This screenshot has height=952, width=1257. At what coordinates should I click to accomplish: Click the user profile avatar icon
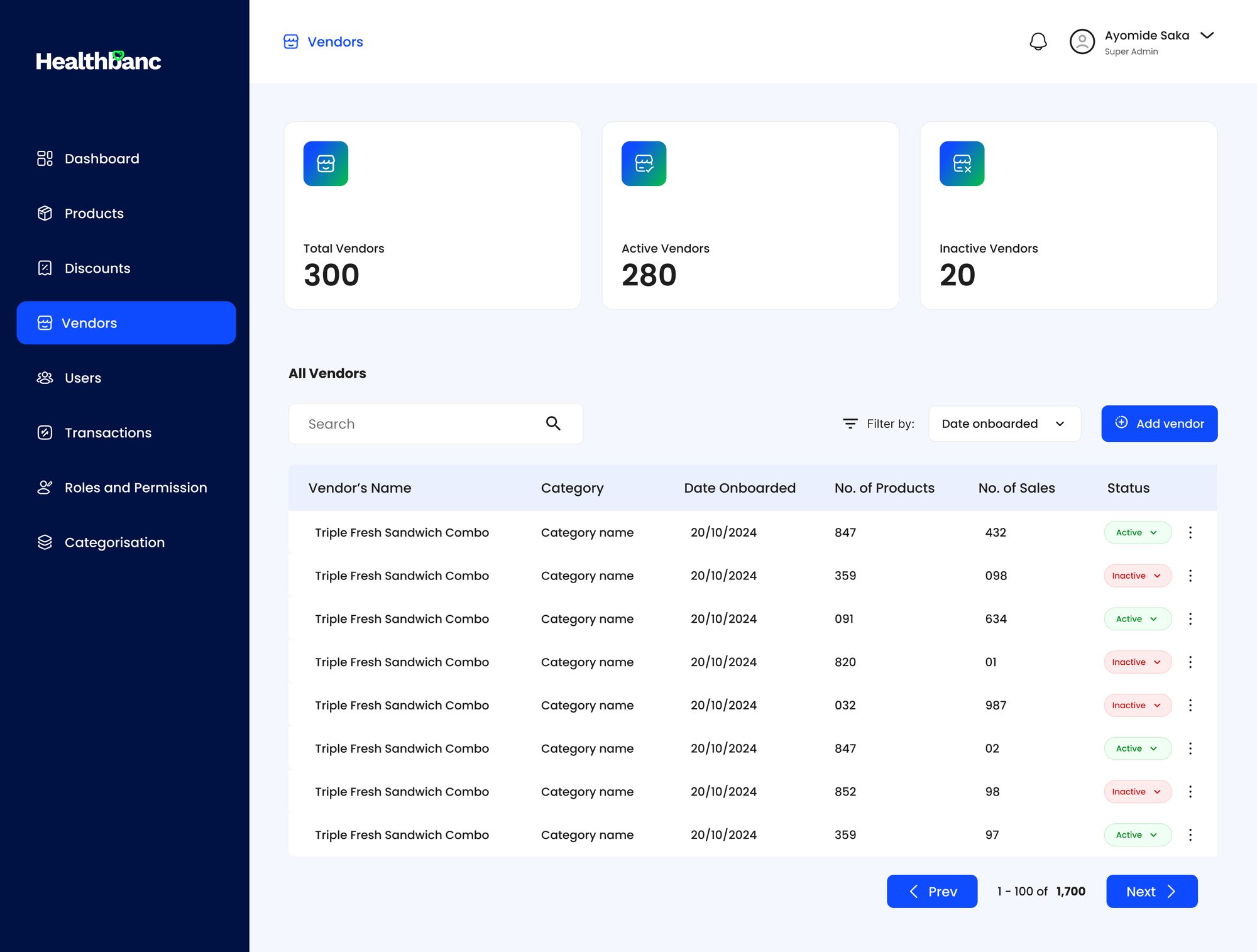click(1082, 41)
